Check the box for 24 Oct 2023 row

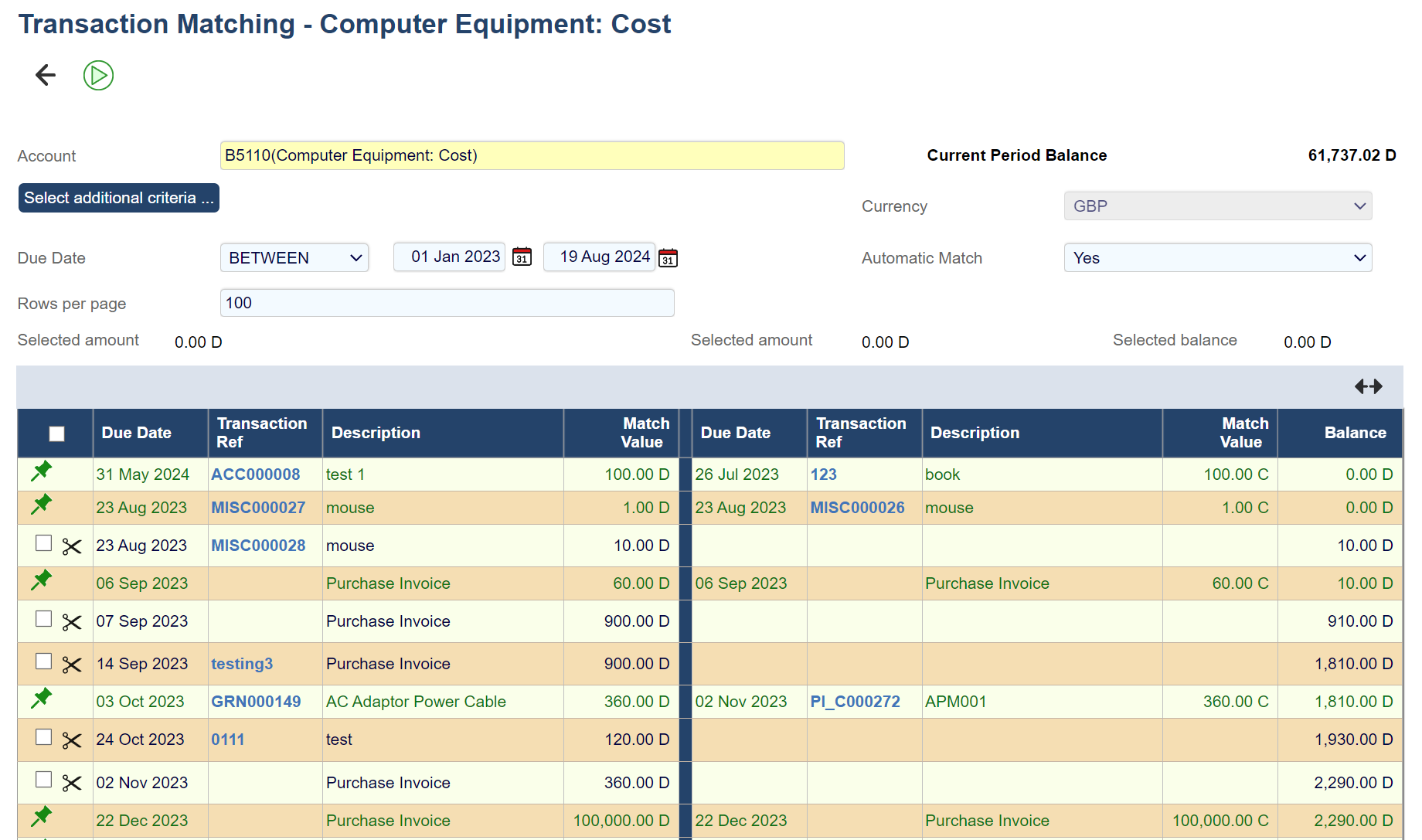pyautogui.click(x=44, y=737)
